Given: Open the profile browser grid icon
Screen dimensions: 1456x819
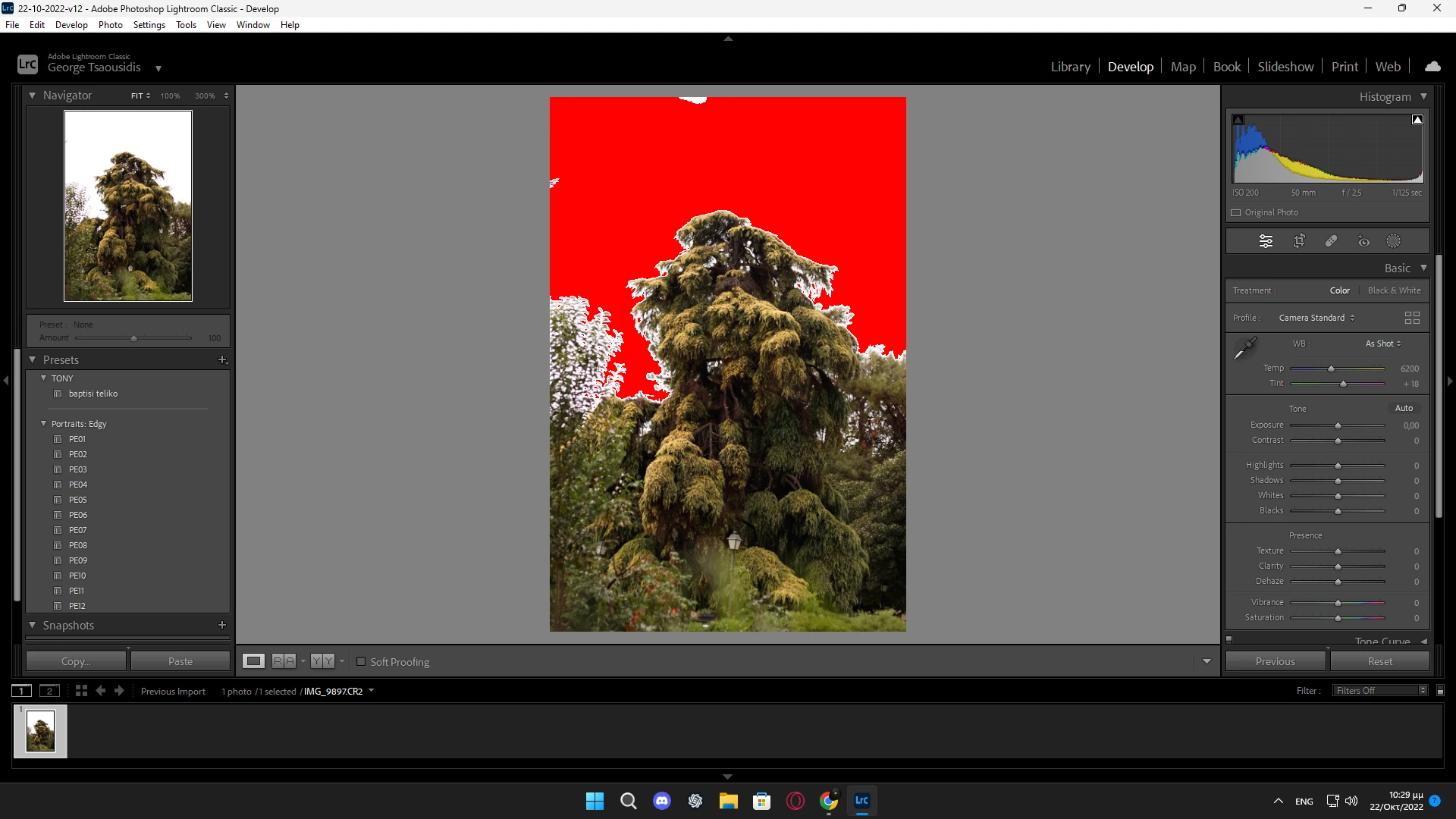Looking at the screenshot, I should [x=1412, y=318].
